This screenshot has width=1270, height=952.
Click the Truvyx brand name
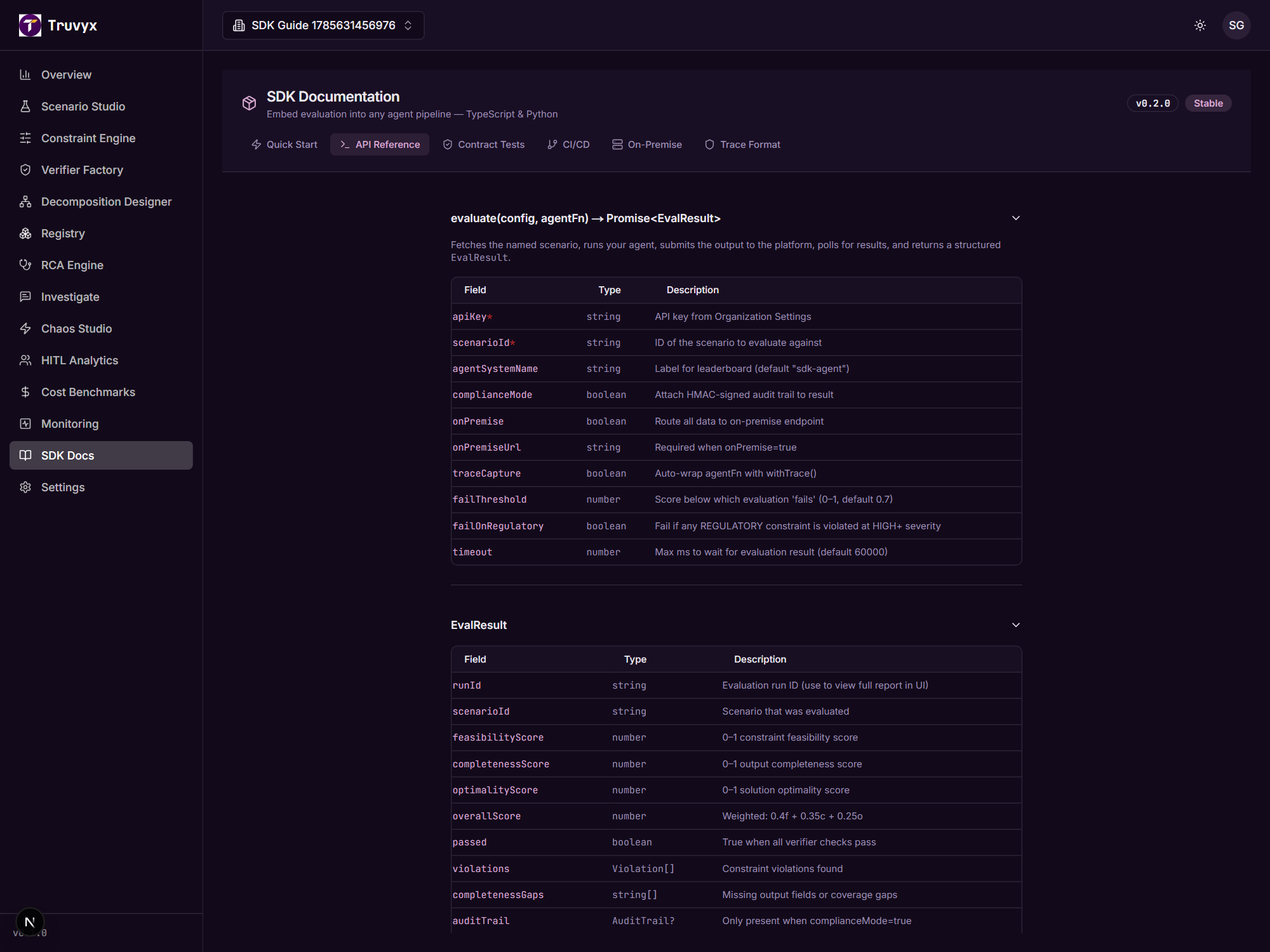(x=72, y=25)
